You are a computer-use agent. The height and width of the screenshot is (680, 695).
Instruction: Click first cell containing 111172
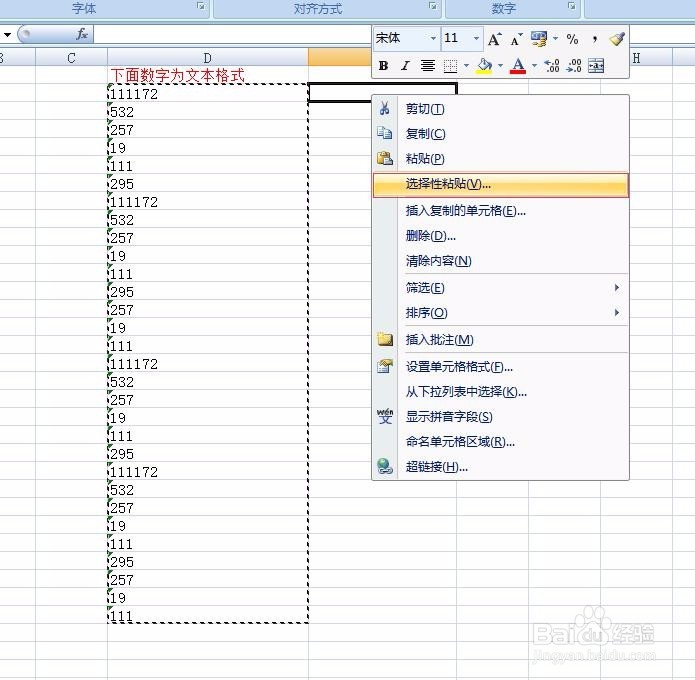(x=207, y=94)
